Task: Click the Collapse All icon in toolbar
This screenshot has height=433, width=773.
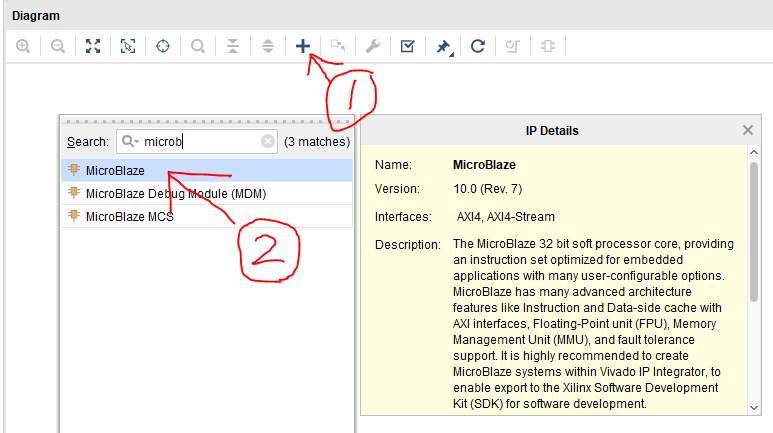Action: (233, 46)
